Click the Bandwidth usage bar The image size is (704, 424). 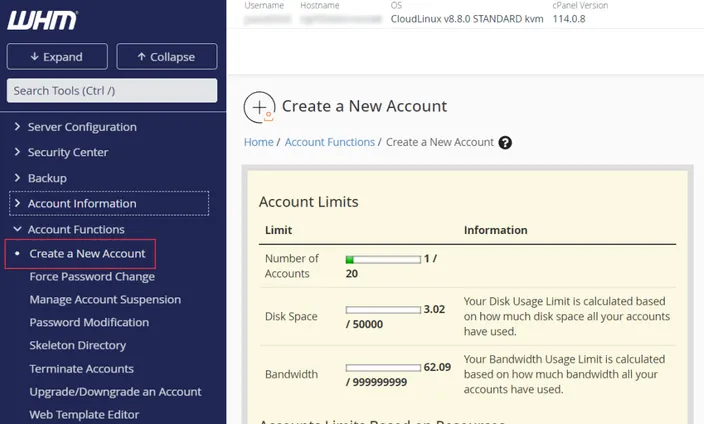[x=383, y=368]
